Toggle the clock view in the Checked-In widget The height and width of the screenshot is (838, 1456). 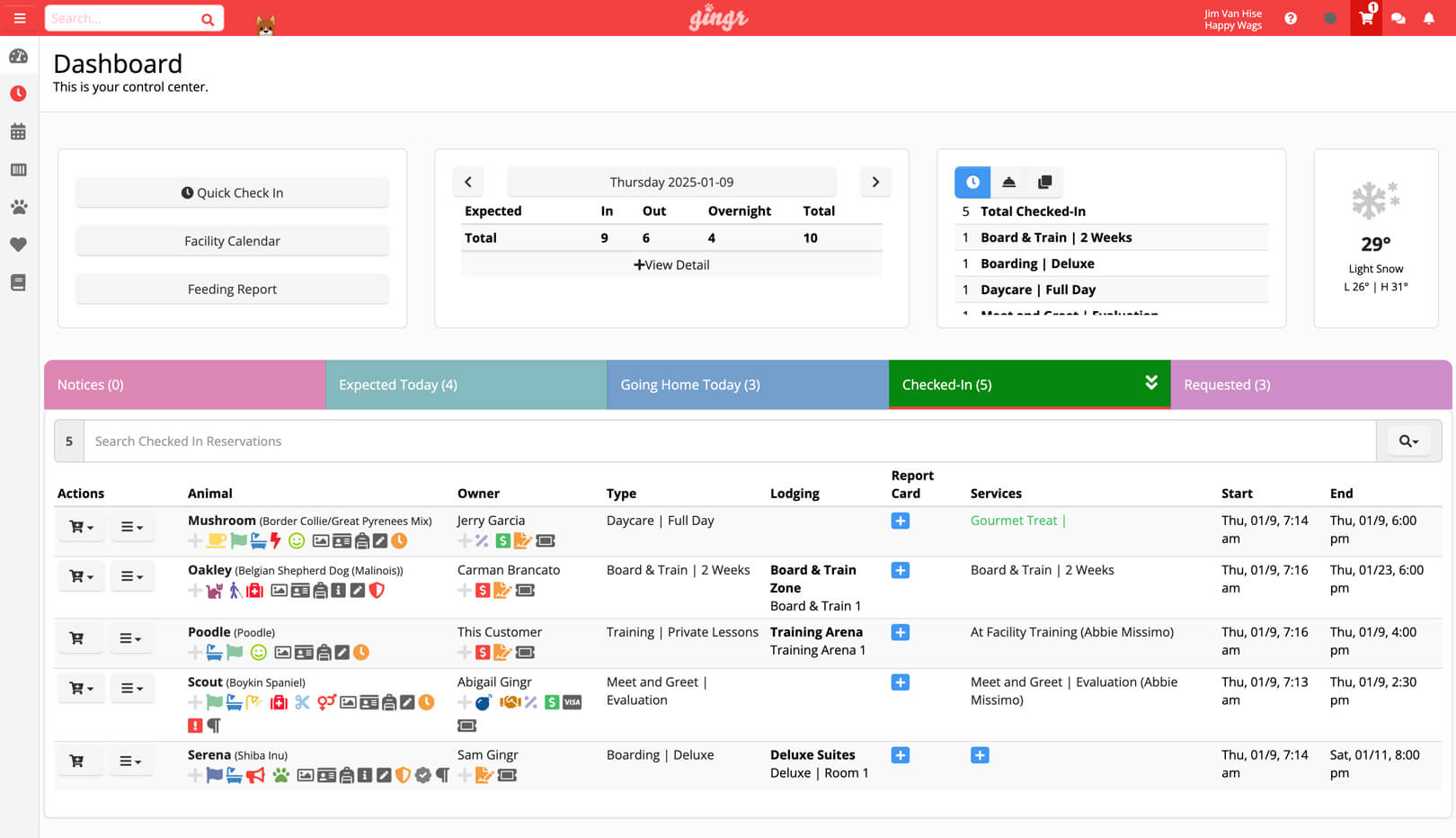point(972,182)
